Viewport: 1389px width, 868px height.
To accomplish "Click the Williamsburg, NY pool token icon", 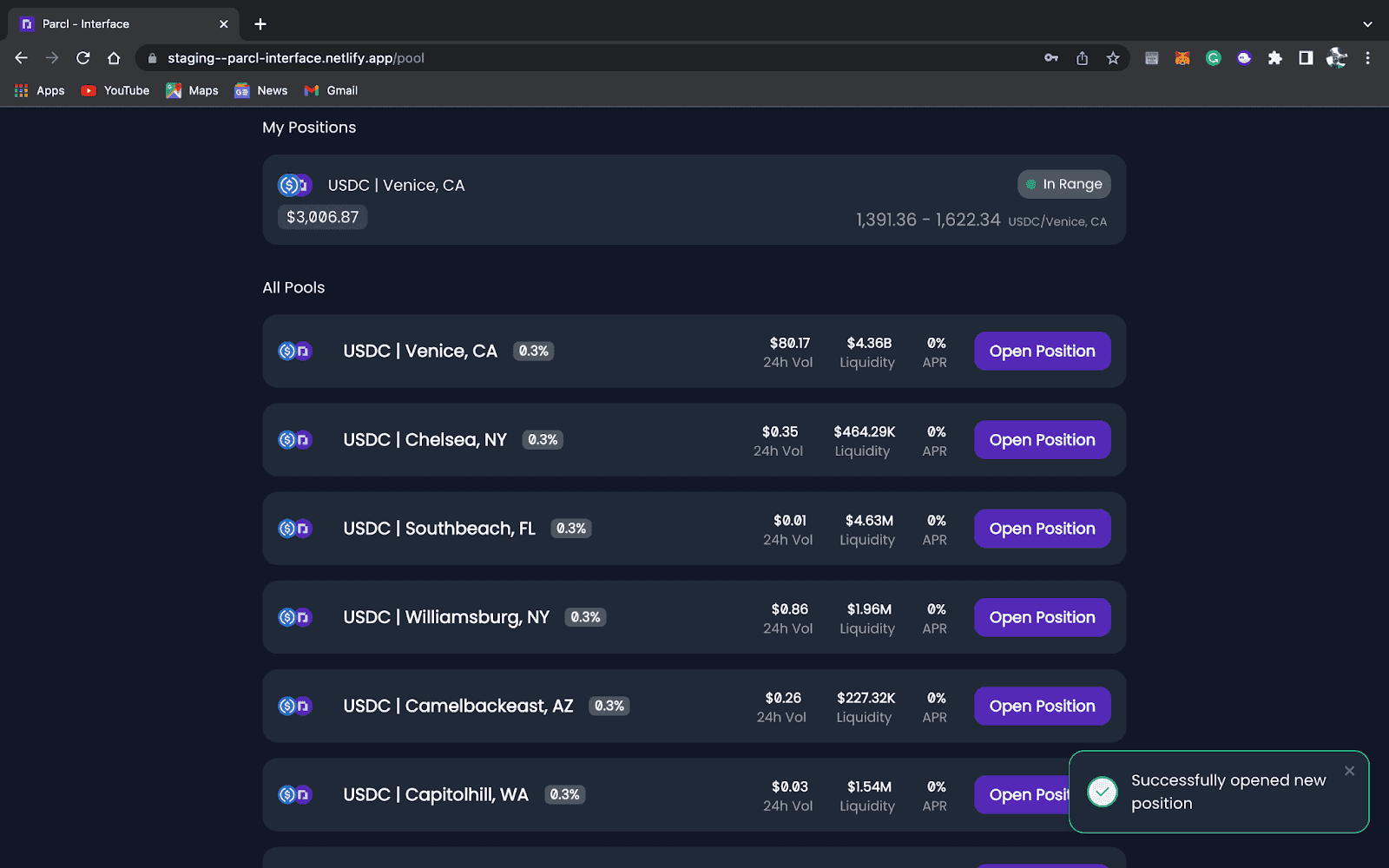I will (x=294, y=617).
